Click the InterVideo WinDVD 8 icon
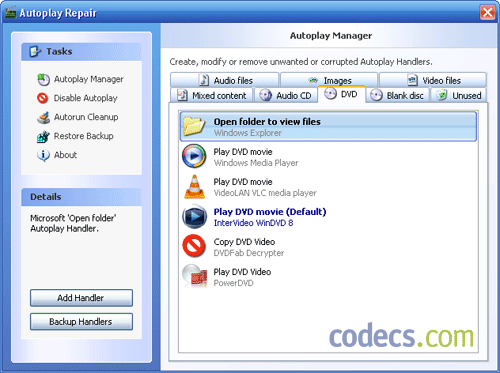 point(194,217)
